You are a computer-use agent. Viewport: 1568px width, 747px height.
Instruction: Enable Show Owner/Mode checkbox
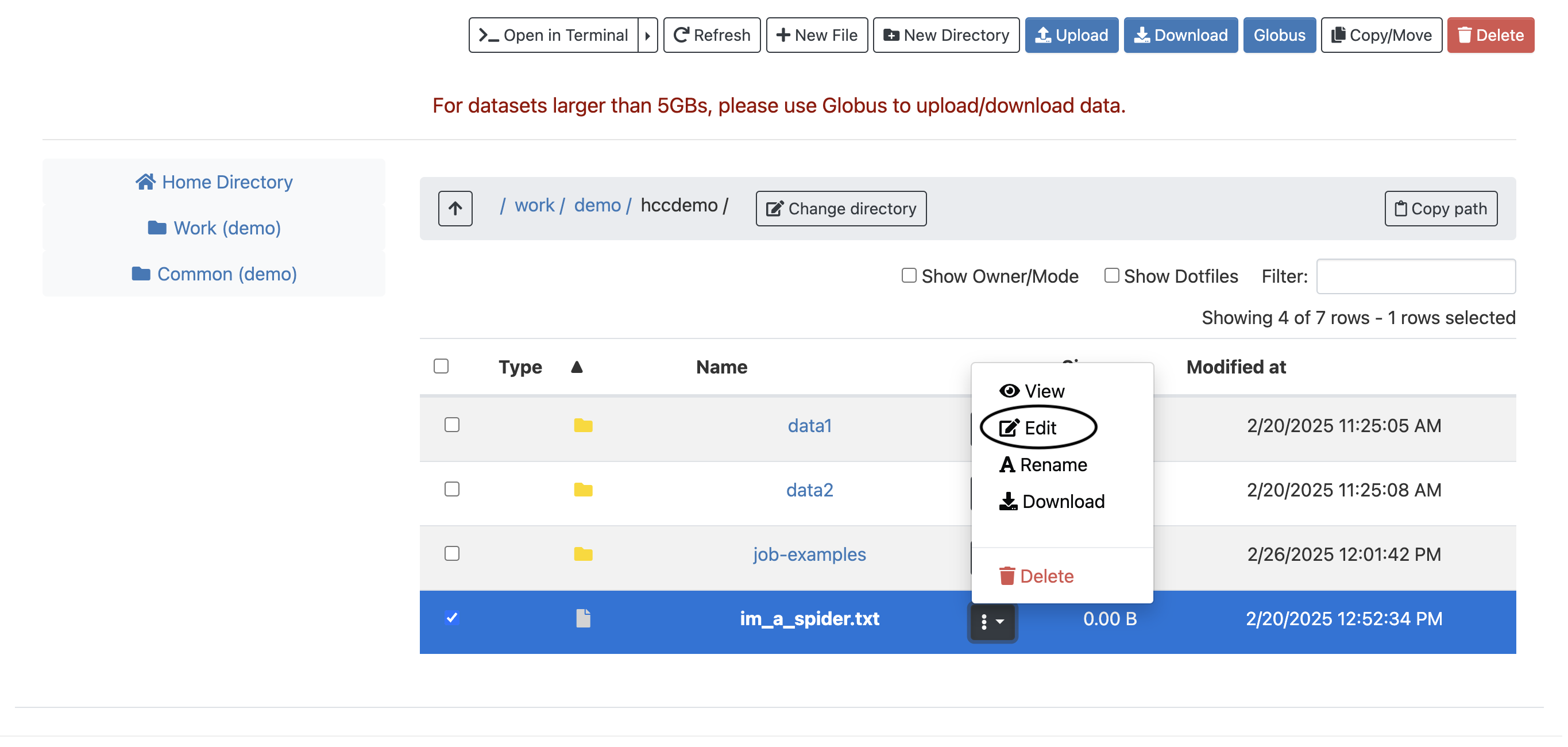tap(908, 276)
